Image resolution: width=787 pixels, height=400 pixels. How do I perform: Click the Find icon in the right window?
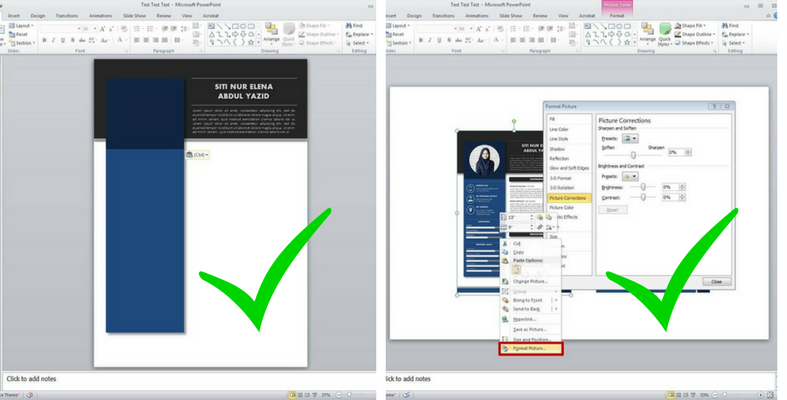coord(725,25)
